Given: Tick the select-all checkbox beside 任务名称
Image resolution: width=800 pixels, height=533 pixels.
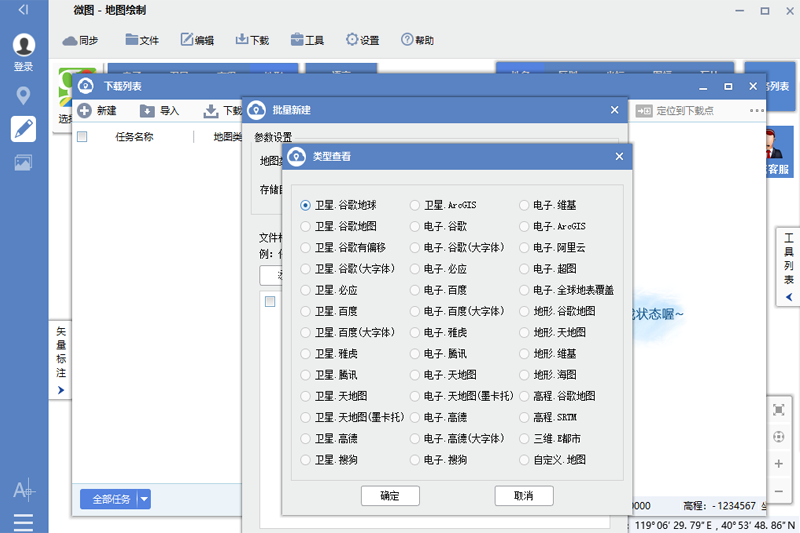Looking at the screenshot, I should pos(82,137).
